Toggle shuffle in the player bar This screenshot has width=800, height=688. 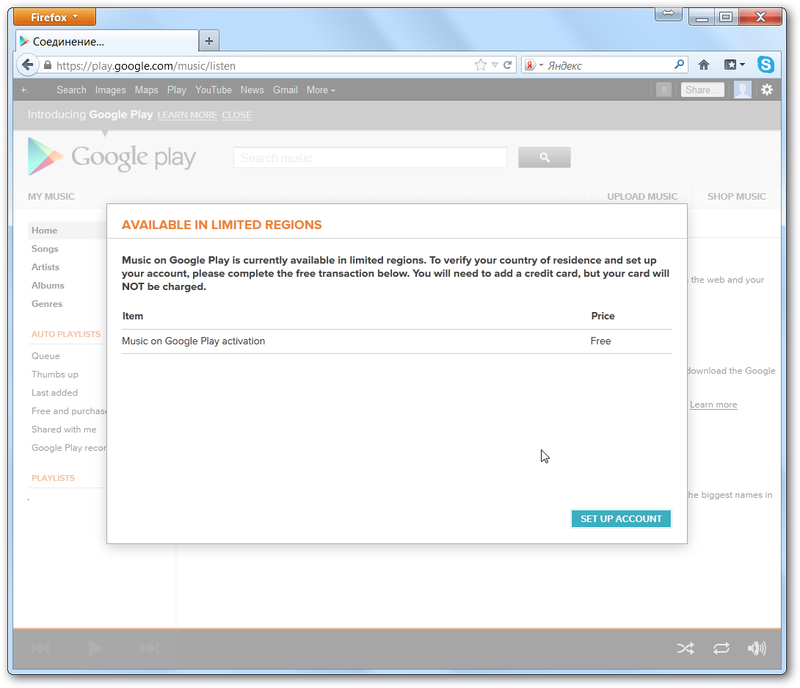click(685, 648)
